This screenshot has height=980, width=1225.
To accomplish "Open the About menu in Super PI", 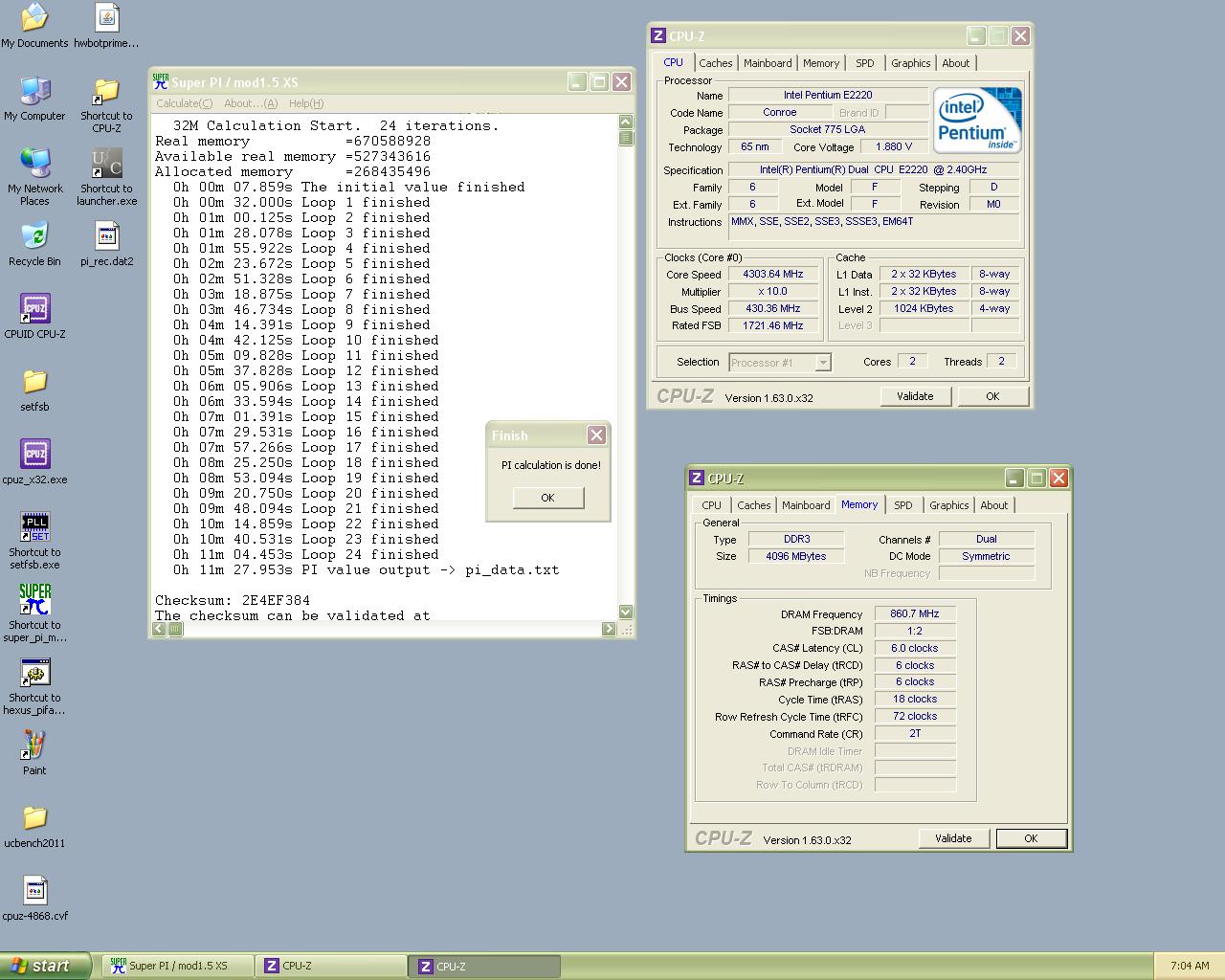I will coord(251,103).
